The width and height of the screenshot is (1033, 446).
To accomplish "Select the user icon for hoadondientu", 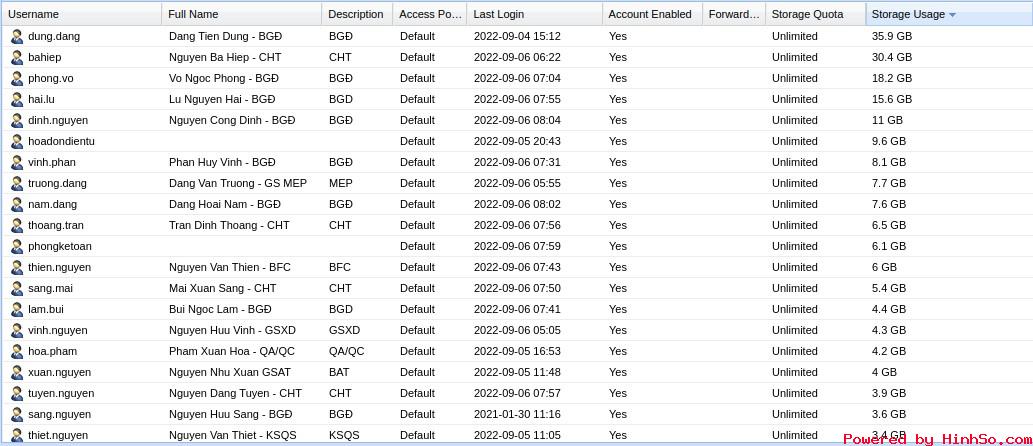I will pyautogui.click(x=17, y=141).
